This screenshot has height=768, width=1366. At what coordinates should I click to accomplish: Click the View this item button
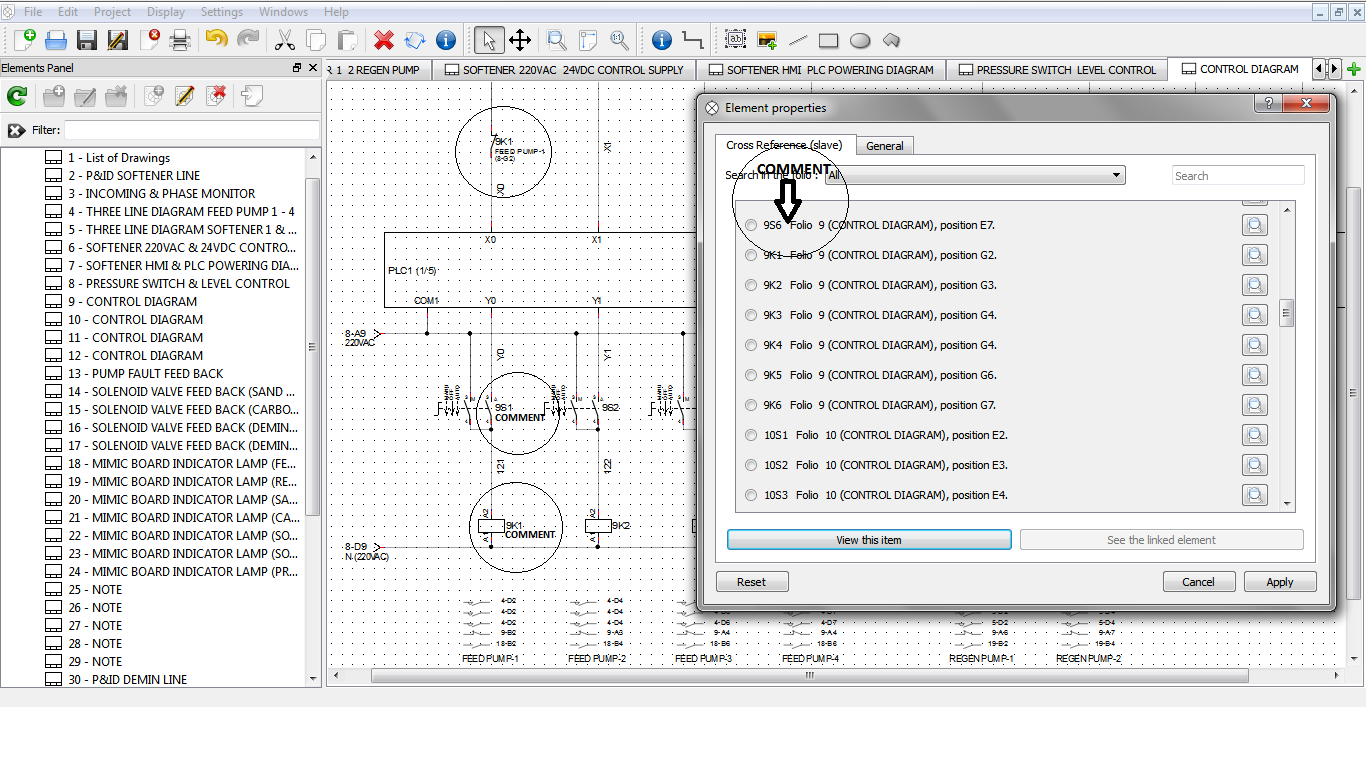[x=868, y=540]
